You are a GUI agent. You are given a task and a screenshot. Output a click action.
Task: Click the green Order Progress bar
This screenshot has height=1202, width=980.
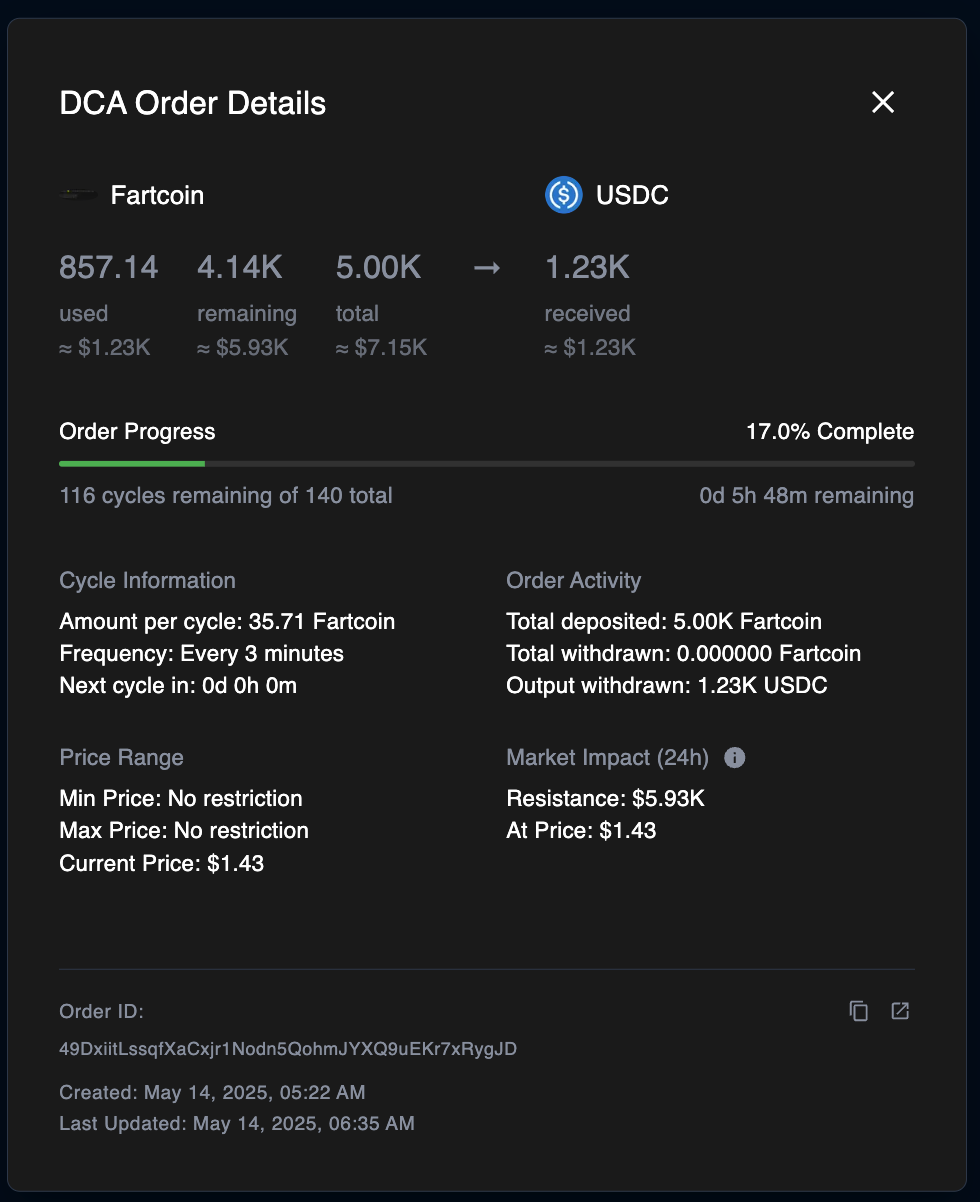(132, 464)
